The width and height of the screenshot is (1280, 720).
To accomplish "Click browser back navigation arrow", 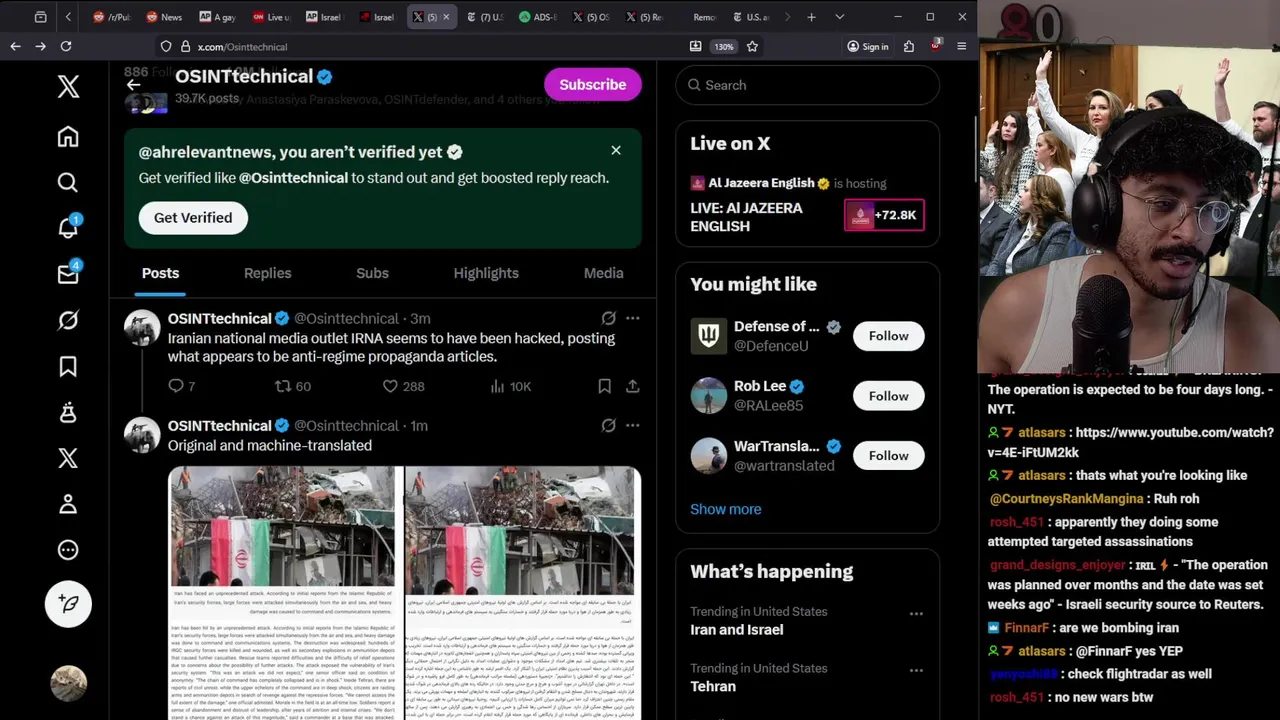I will pyautogui.click(x=15, y=46).
